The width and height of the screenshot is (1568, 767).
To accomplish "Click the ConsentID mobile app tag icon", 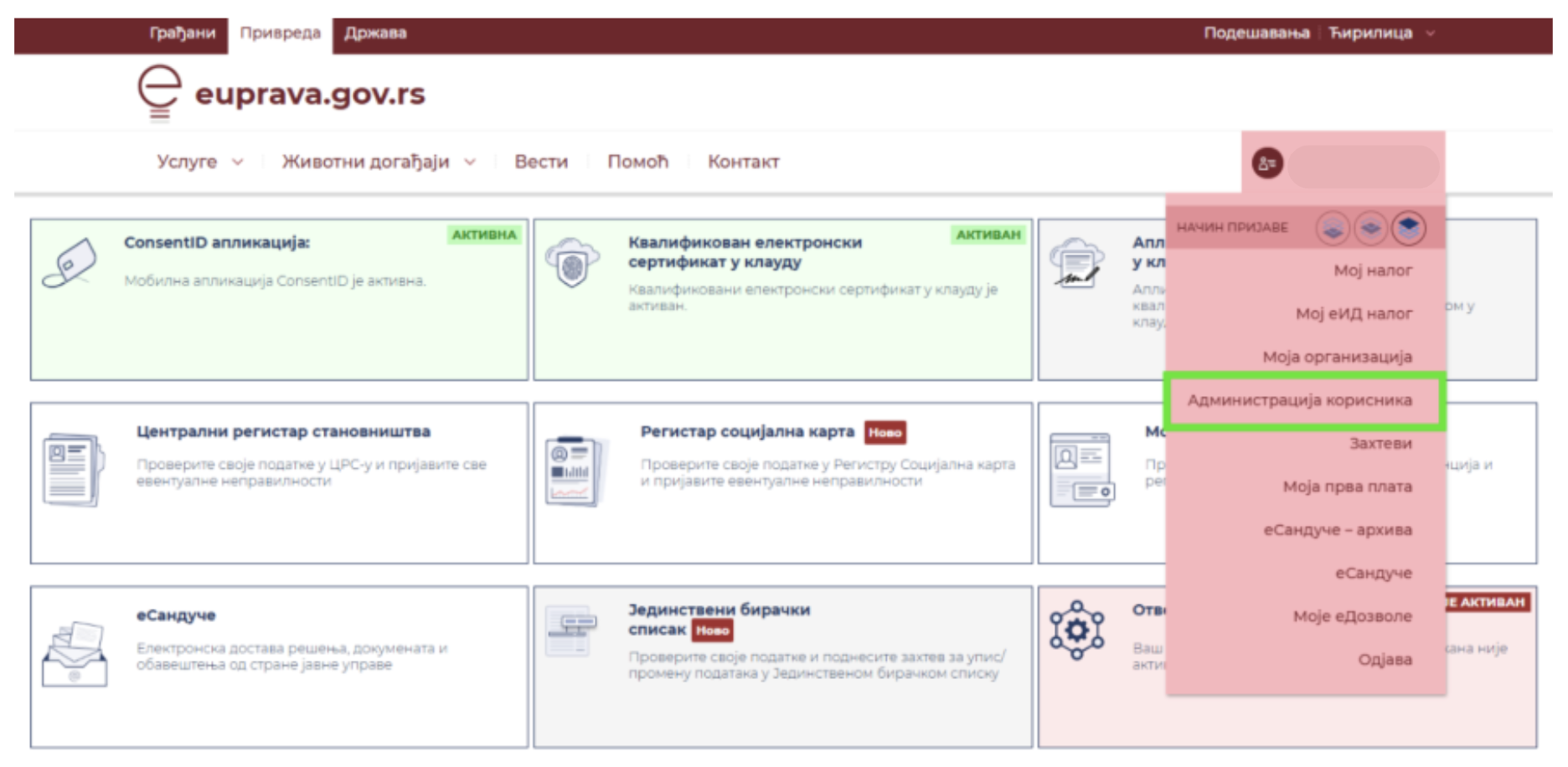I will click(70, 263).
